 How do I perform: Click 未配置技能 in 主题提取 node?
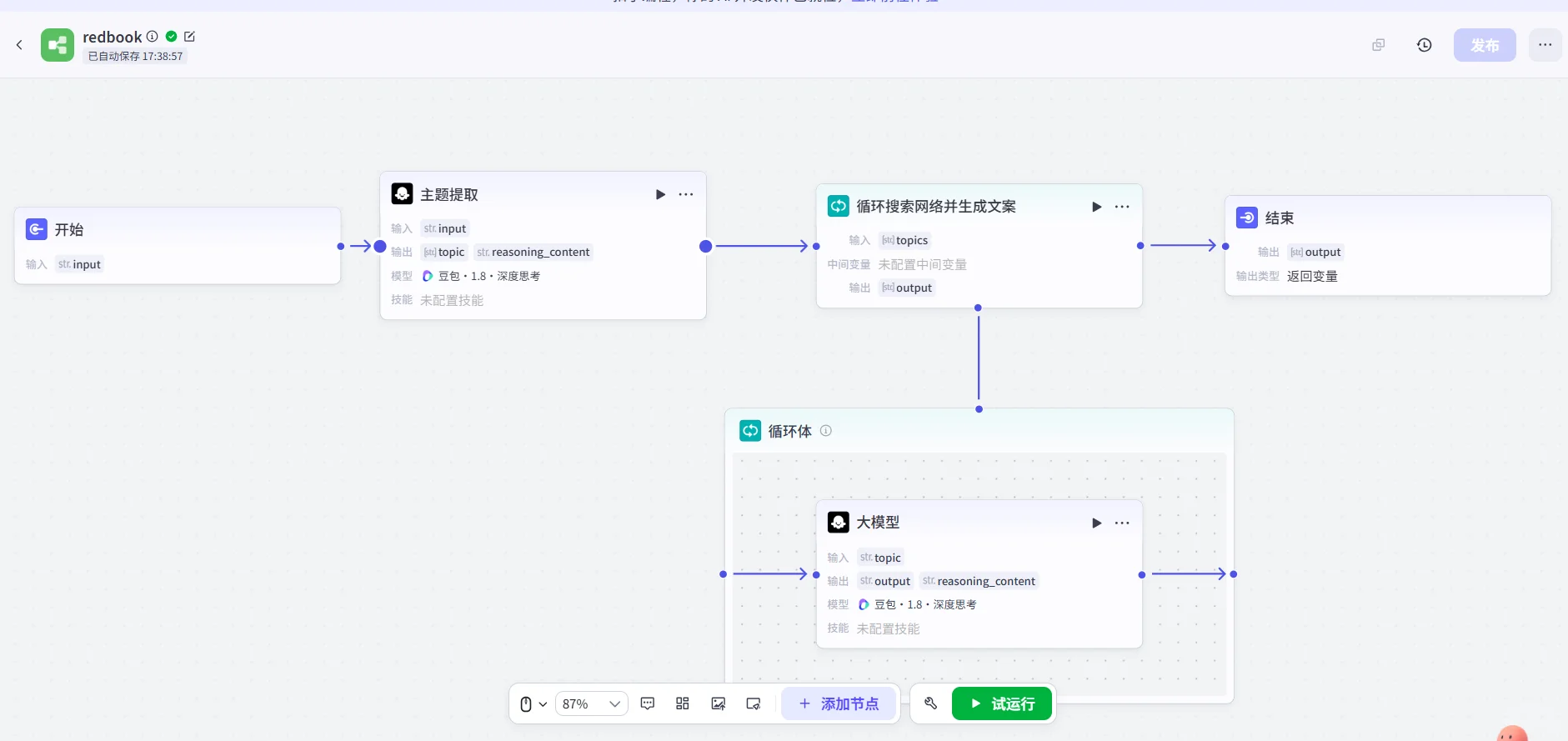[x=452, y=300]
